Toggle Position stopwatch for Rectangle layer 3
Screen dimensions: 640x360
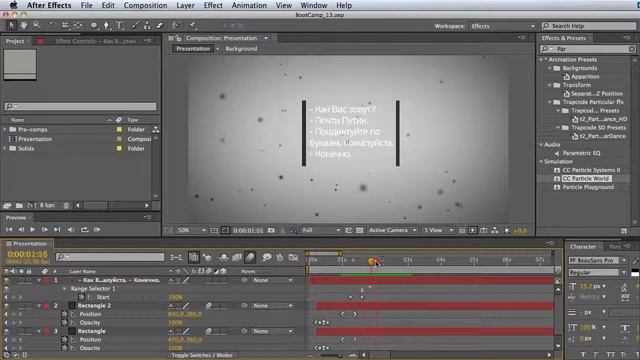tap(64, 340)
